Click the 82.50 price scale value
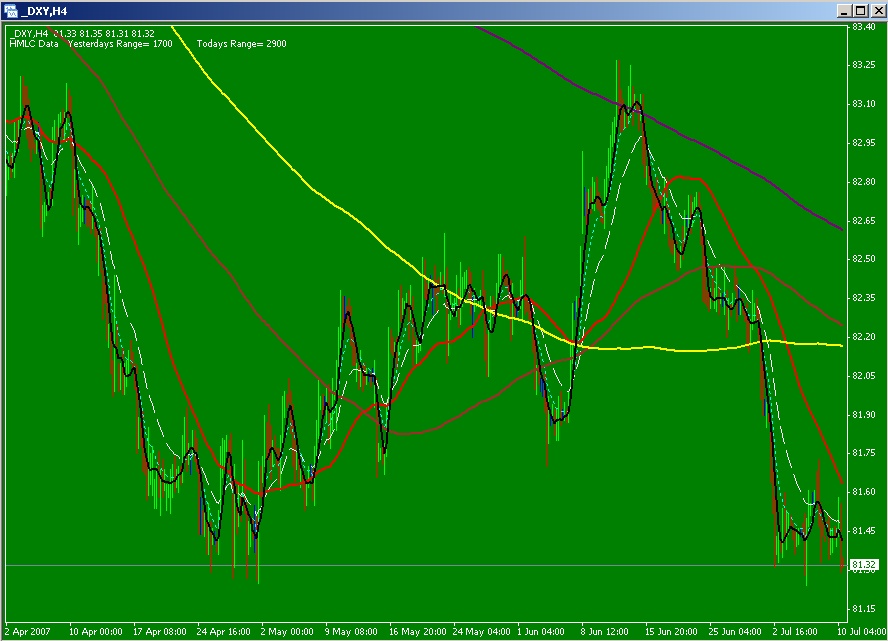 (864, 259)
